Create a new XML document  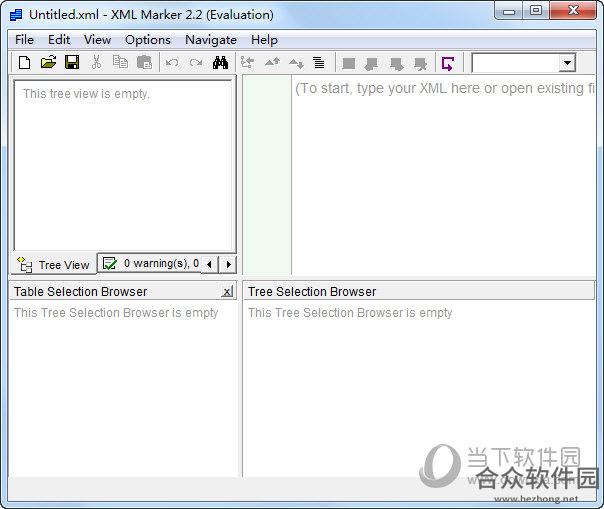[25, 62]
